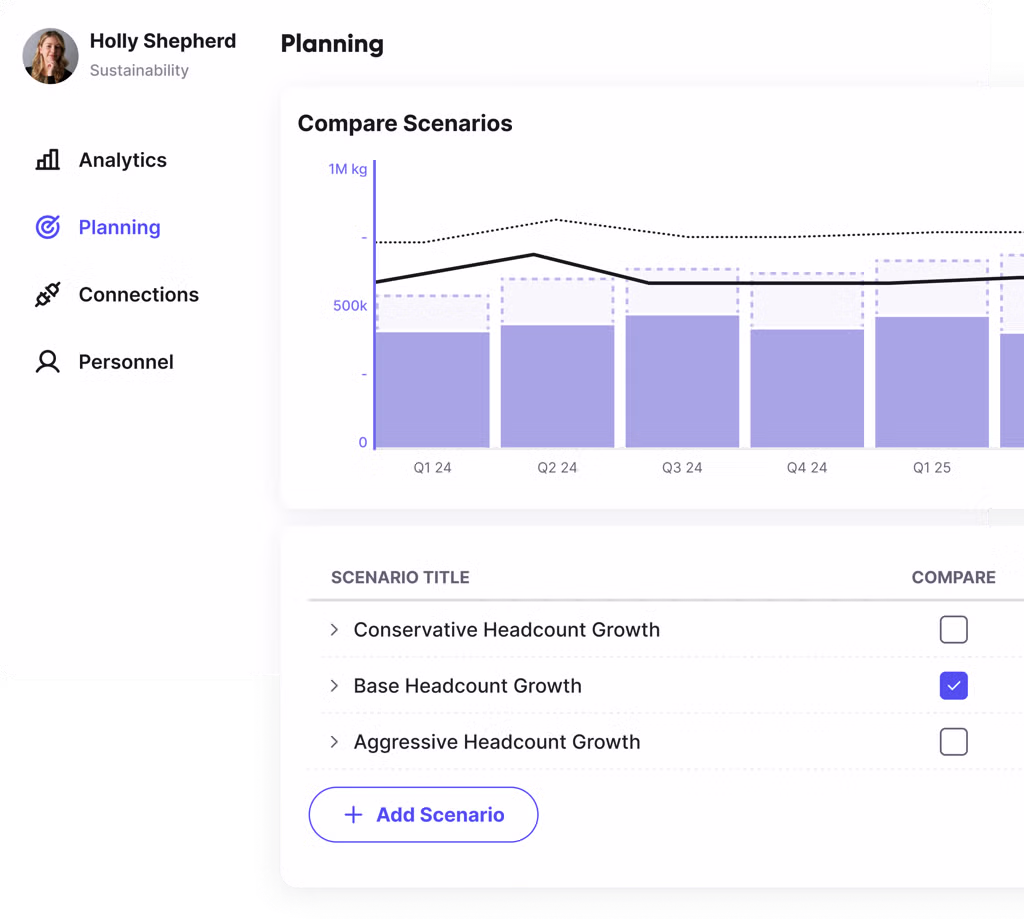Expand the Base Headcount Growth row
This screenshot has width=1024, height=924.
pyautogui.click(x=334, y=686)
